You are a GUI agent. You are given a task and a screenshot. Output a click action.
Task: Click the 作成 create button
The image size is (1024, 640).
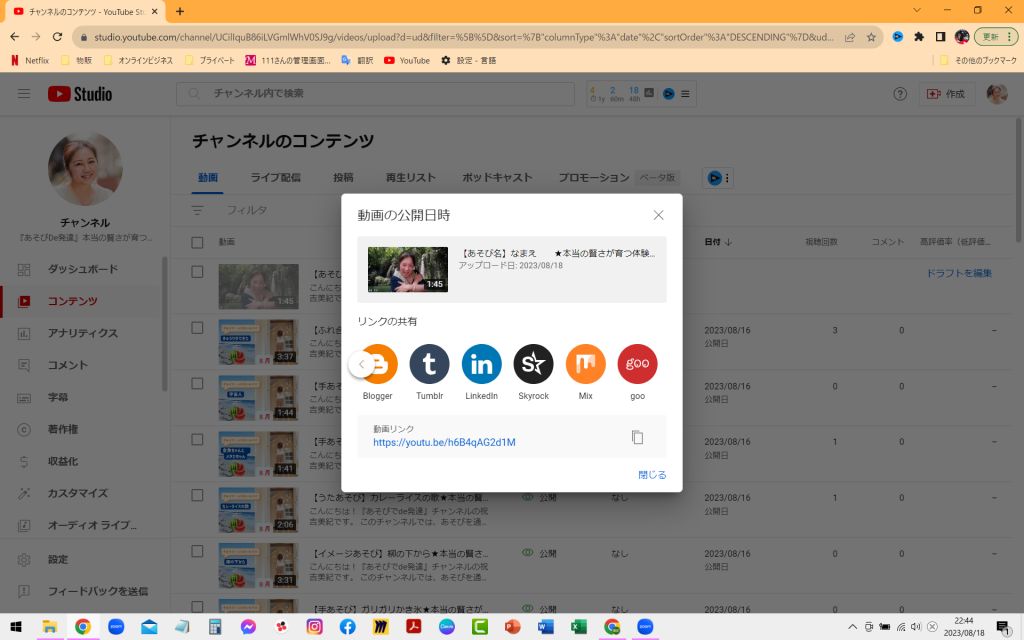pyautogui.click(x=946, y=94)
